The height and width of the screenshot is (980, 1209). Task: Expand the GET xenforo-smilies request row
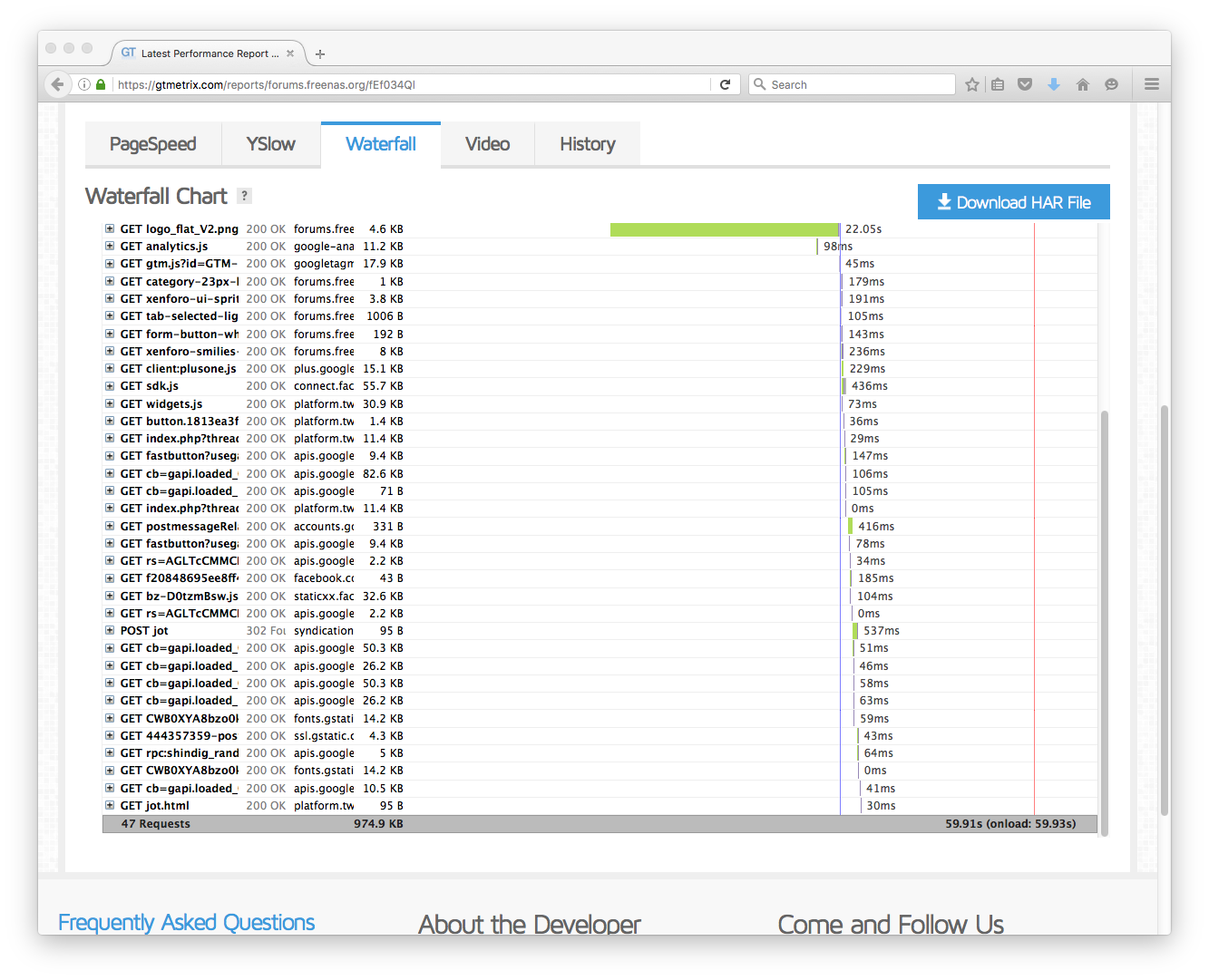[x=110, y=352]
